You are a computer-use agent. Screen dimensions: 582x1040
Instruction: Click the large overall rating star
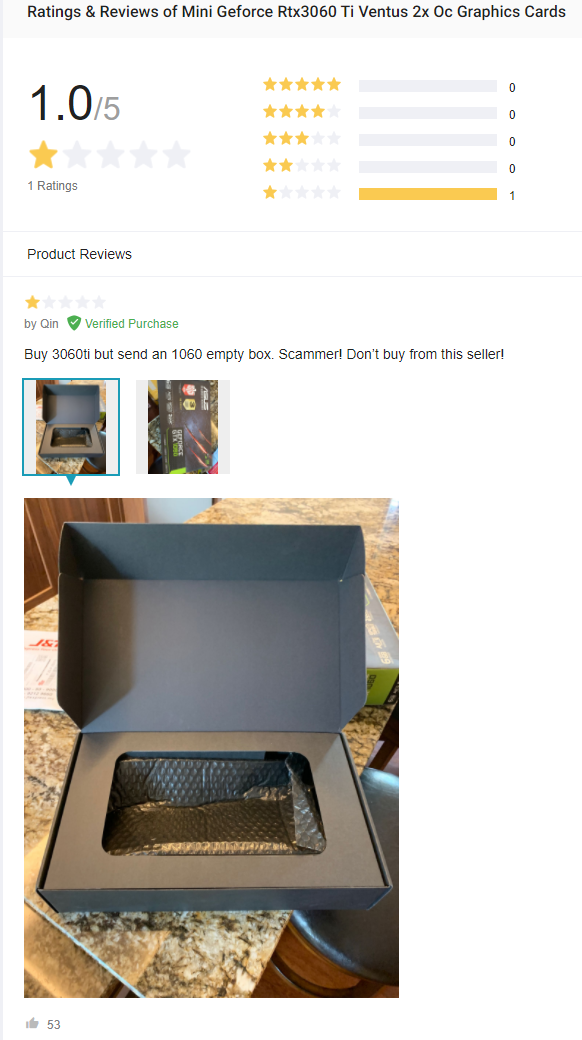(44, 155)
